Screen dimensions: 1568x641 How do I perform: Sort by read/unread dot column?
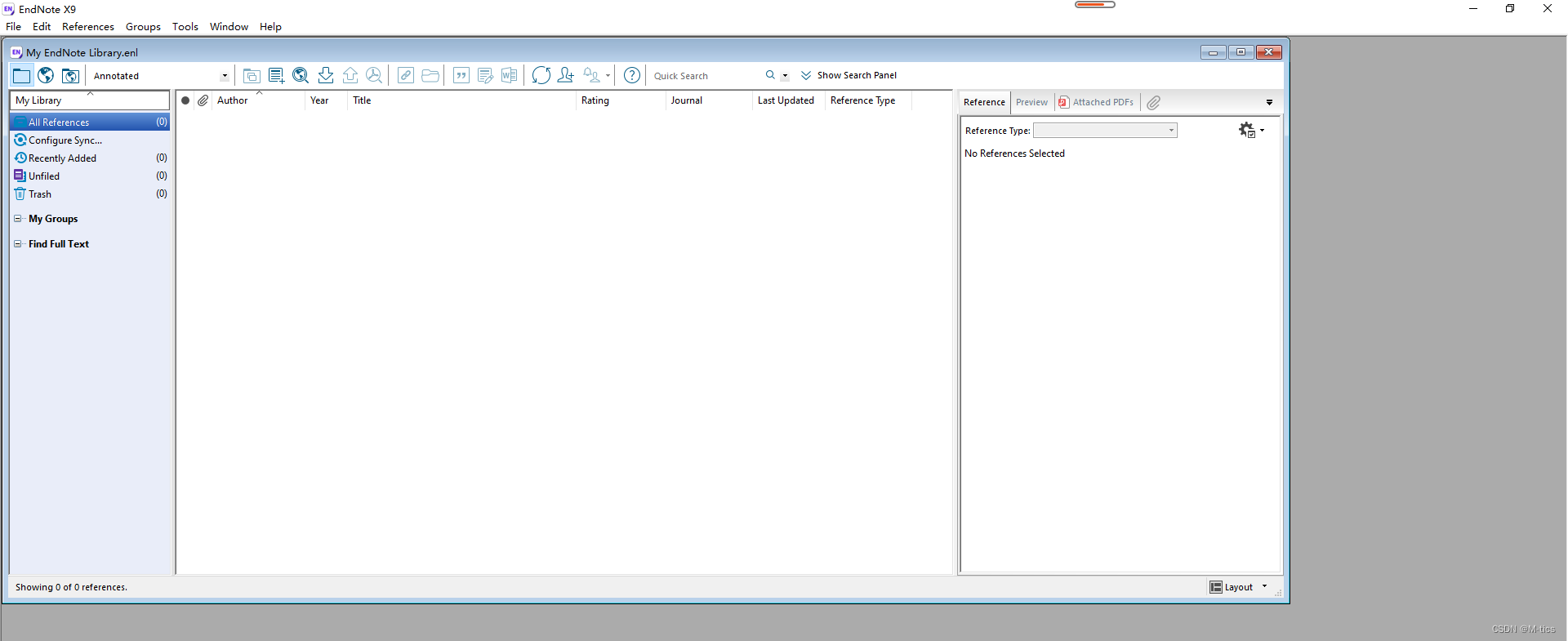coord(185,100)
